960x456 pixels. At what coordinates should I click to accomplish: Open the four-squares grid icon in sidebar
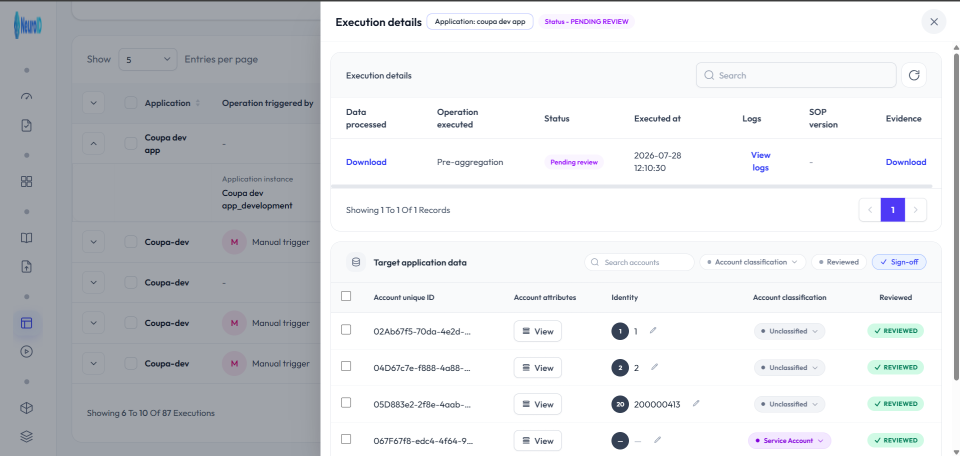(x=26, y=182)
